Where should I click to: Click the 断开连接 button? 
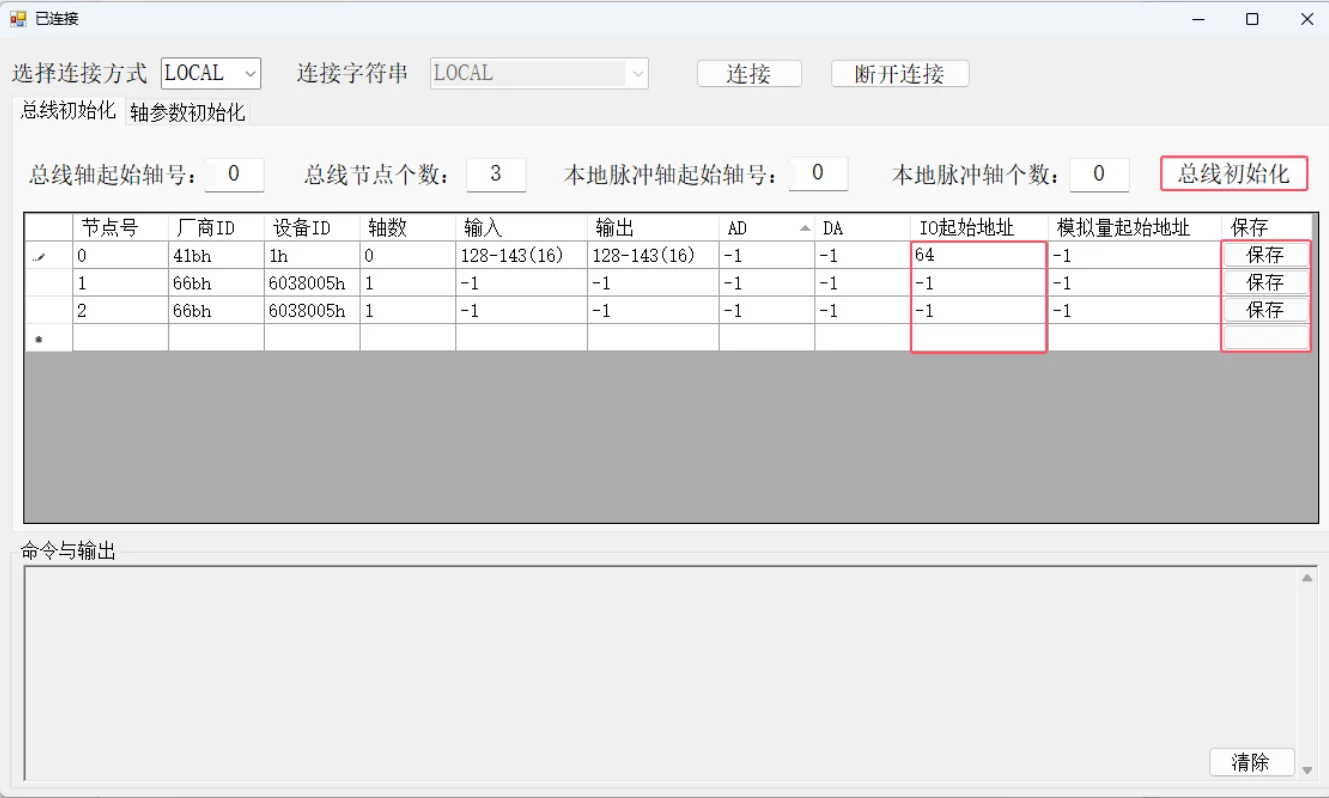pyautogui.click(x=898, y=73)
